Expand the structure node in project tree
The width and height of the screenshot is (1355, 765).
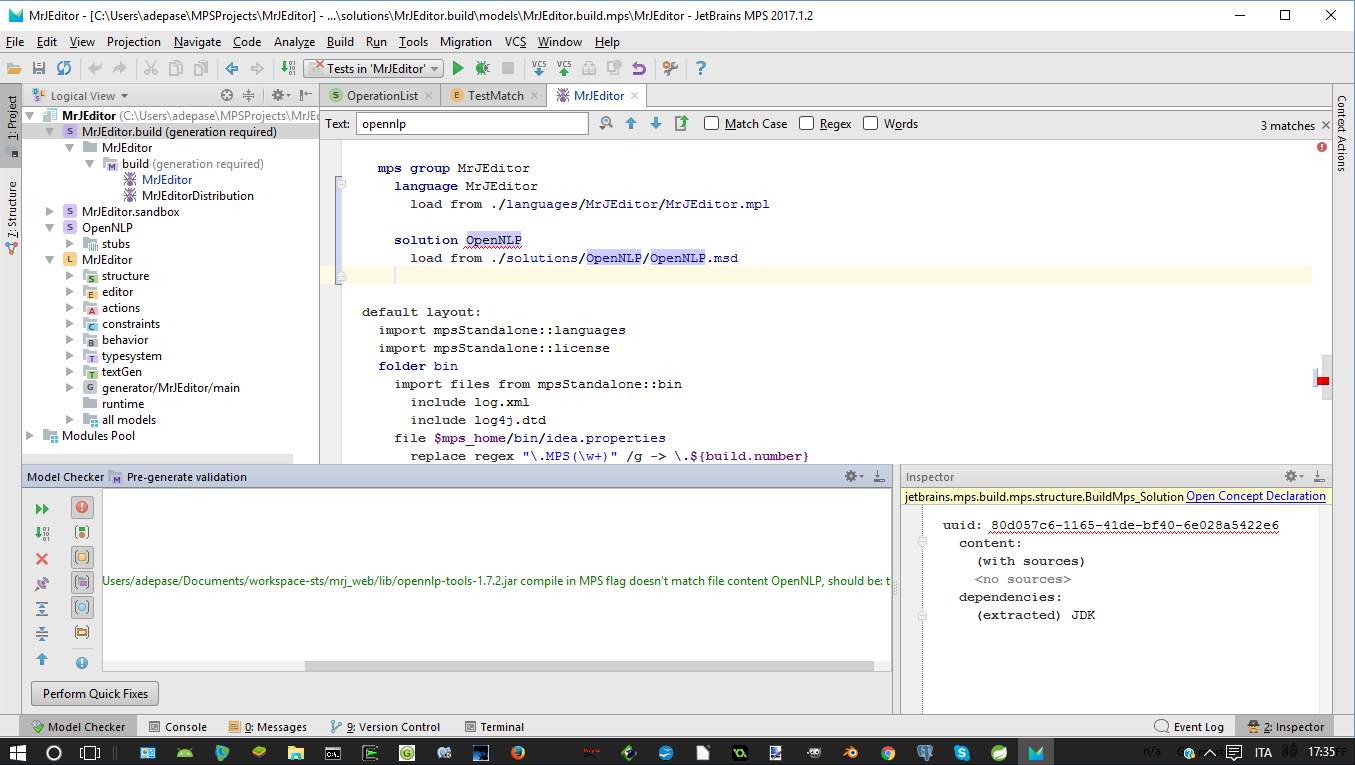(x=70, y=276)
